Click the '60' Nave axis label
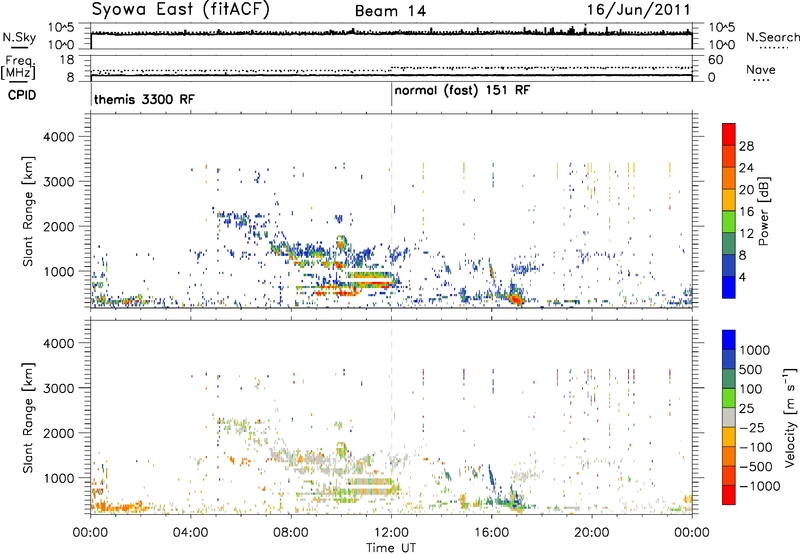The height and width of the screenshot is (554, 800). coord(715,60)
